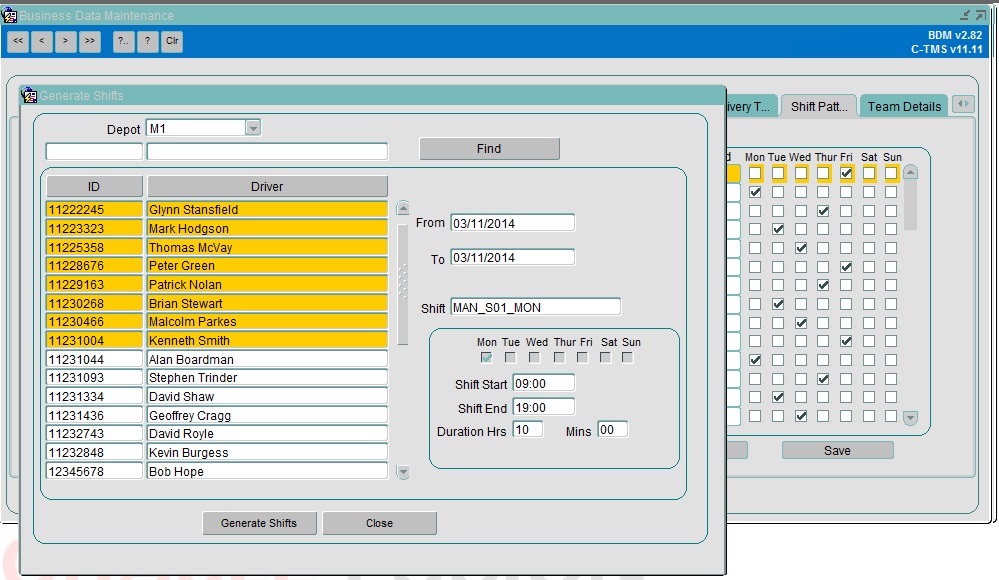
Task: Switch to the Shift Patt... tab
Action: pyautogui.click(x=819, y=106)
